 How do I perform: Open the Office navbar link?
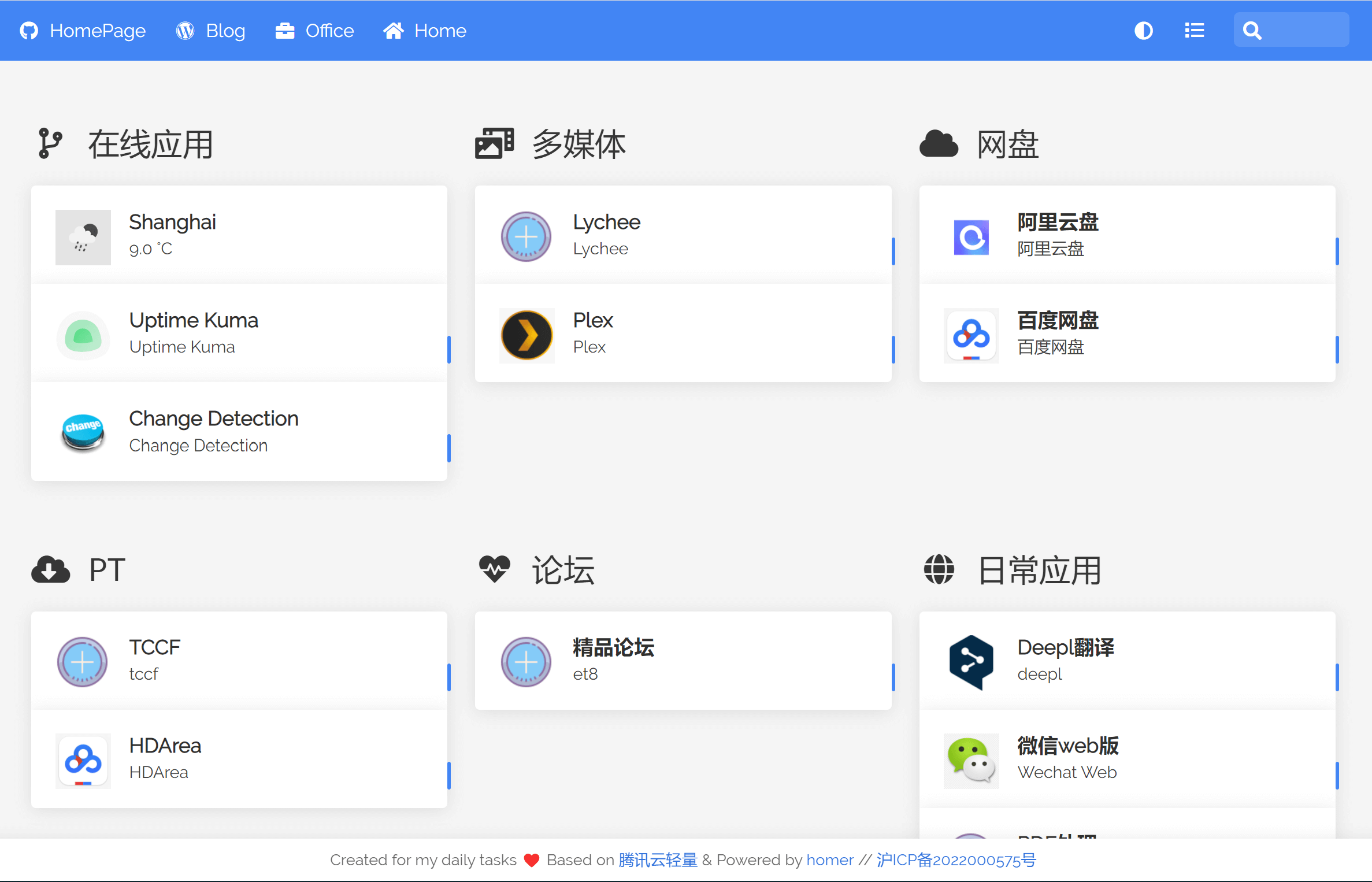click(314, 31)
